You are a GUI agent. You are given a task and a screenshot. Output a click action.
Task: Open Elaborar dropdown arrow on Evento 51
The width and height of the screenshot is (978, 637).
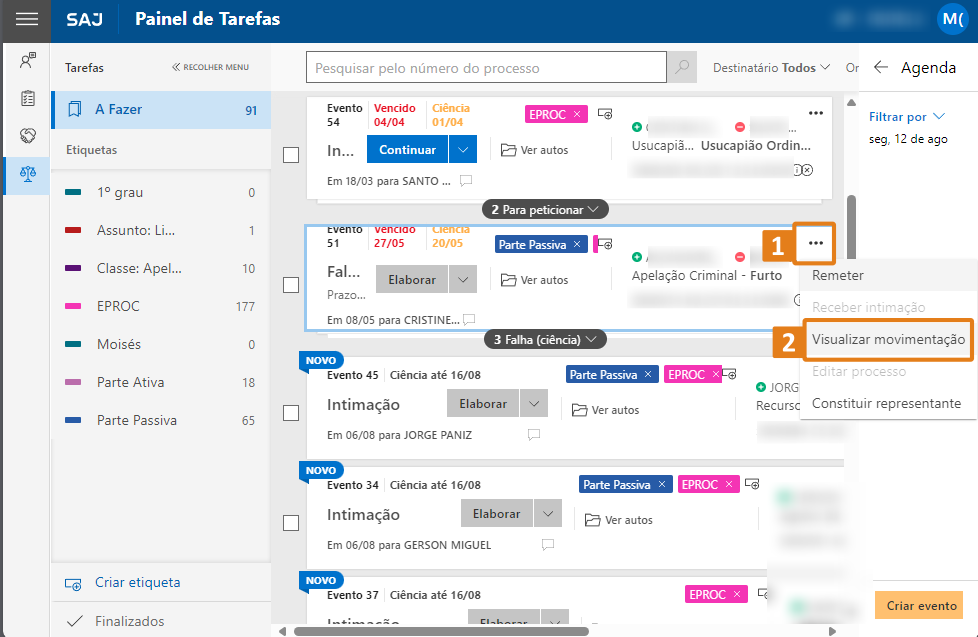463,279
